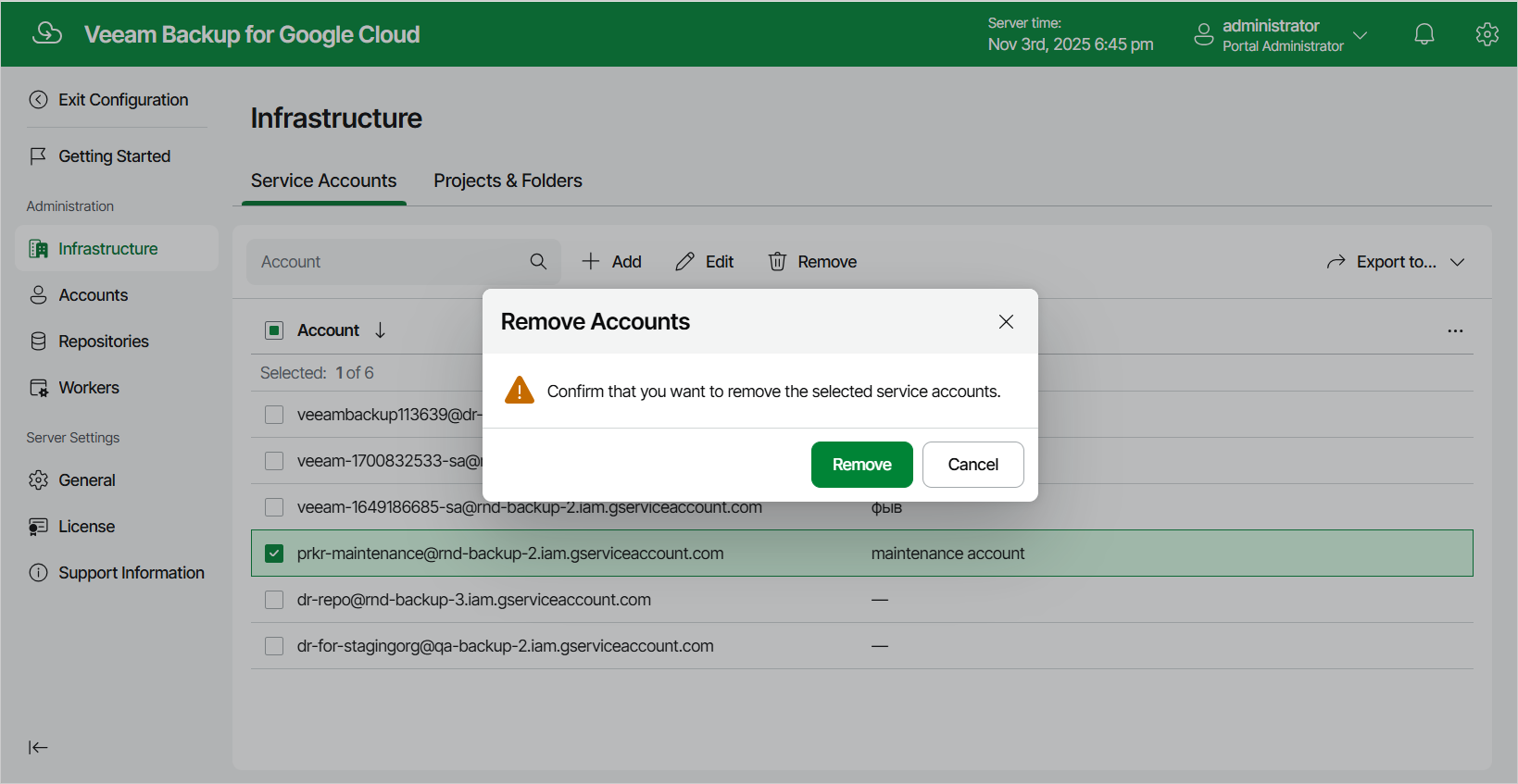The height and width of the screenshot is (784, 1518).
Task: Click the Add toolbar button label
Action: point(627,262)
